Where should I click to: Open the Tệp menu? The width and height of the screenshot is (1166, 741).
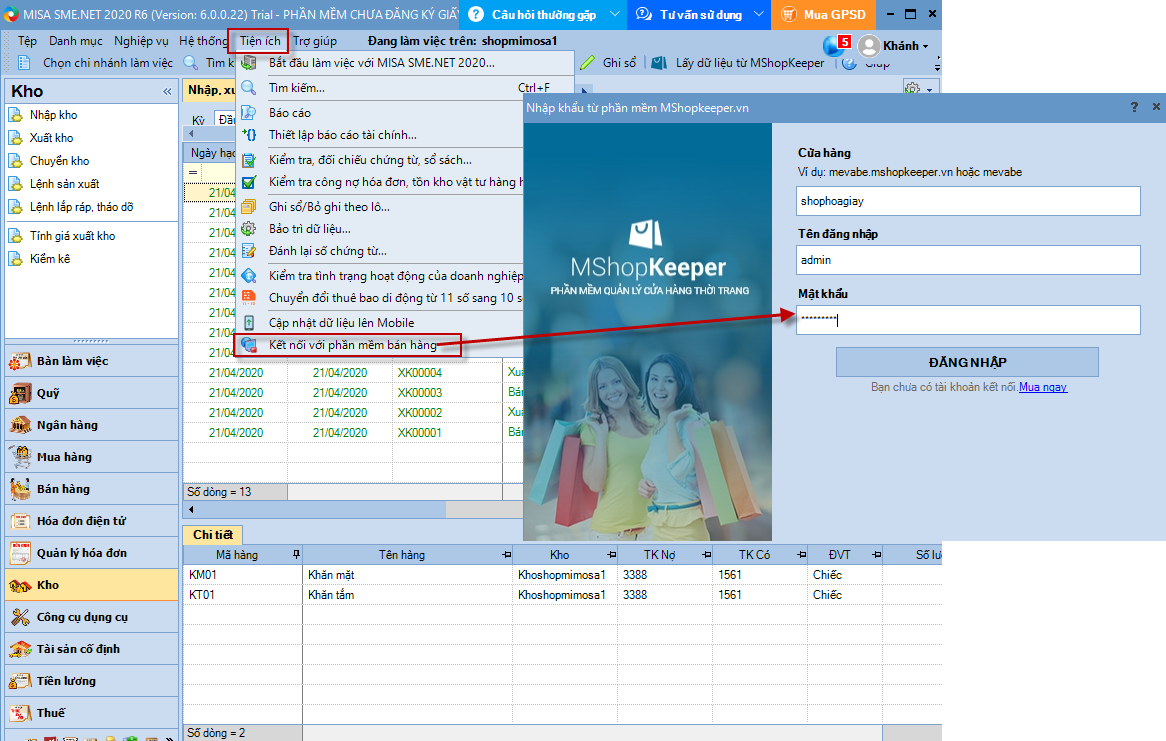pyautogui.click(x=27, y=41)
